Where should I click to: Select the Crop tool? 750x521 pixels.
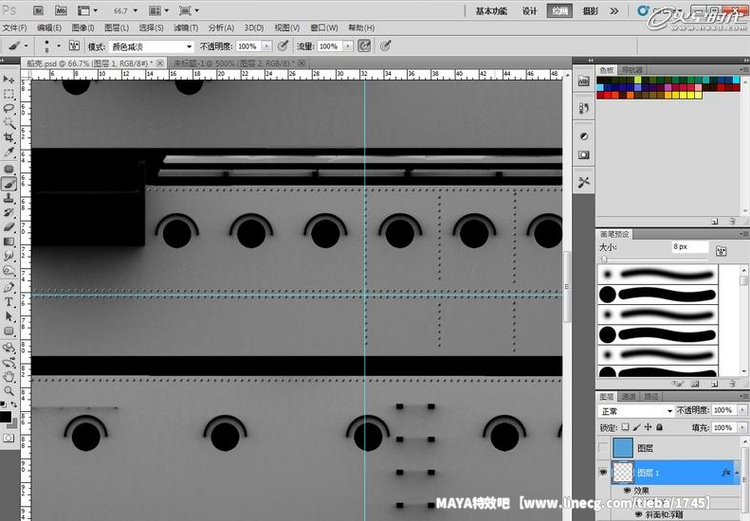[9, 138]
